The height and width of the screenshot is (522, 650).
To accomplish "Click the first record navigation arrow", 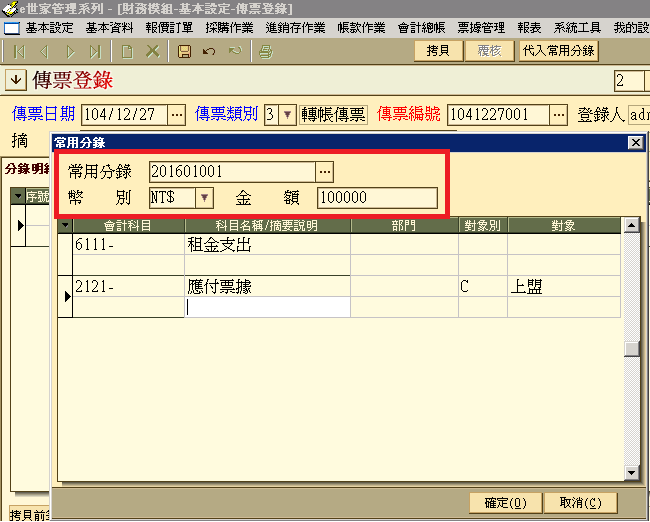I will point(20,51).
